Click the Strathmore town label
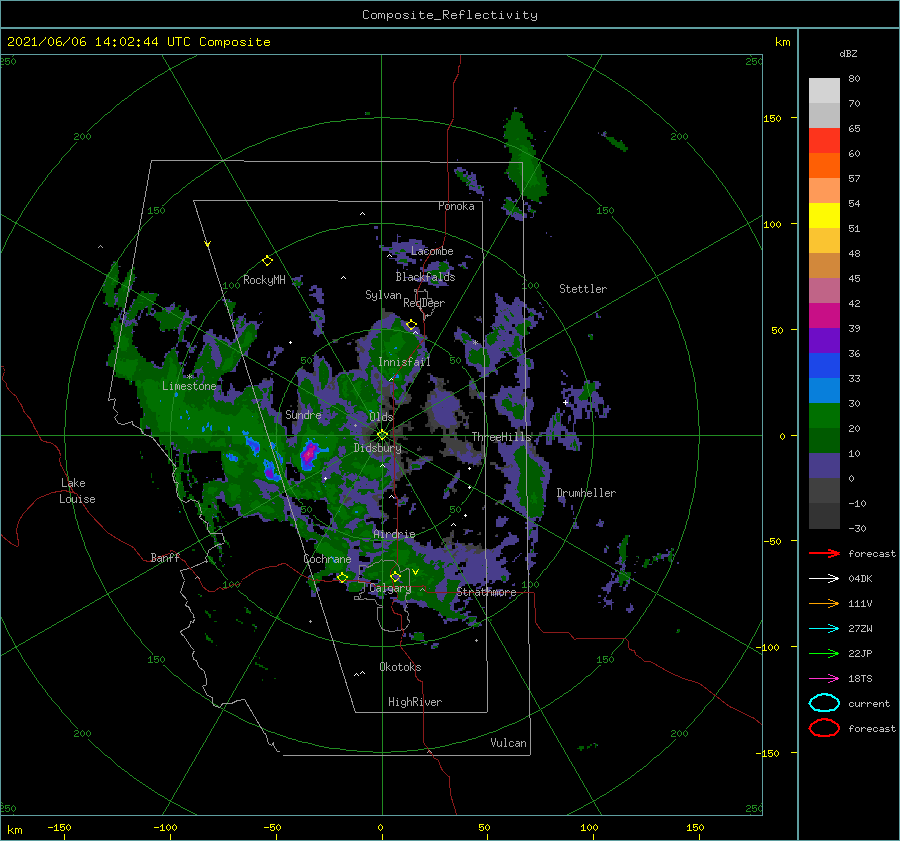 click(x=486, y=592)
